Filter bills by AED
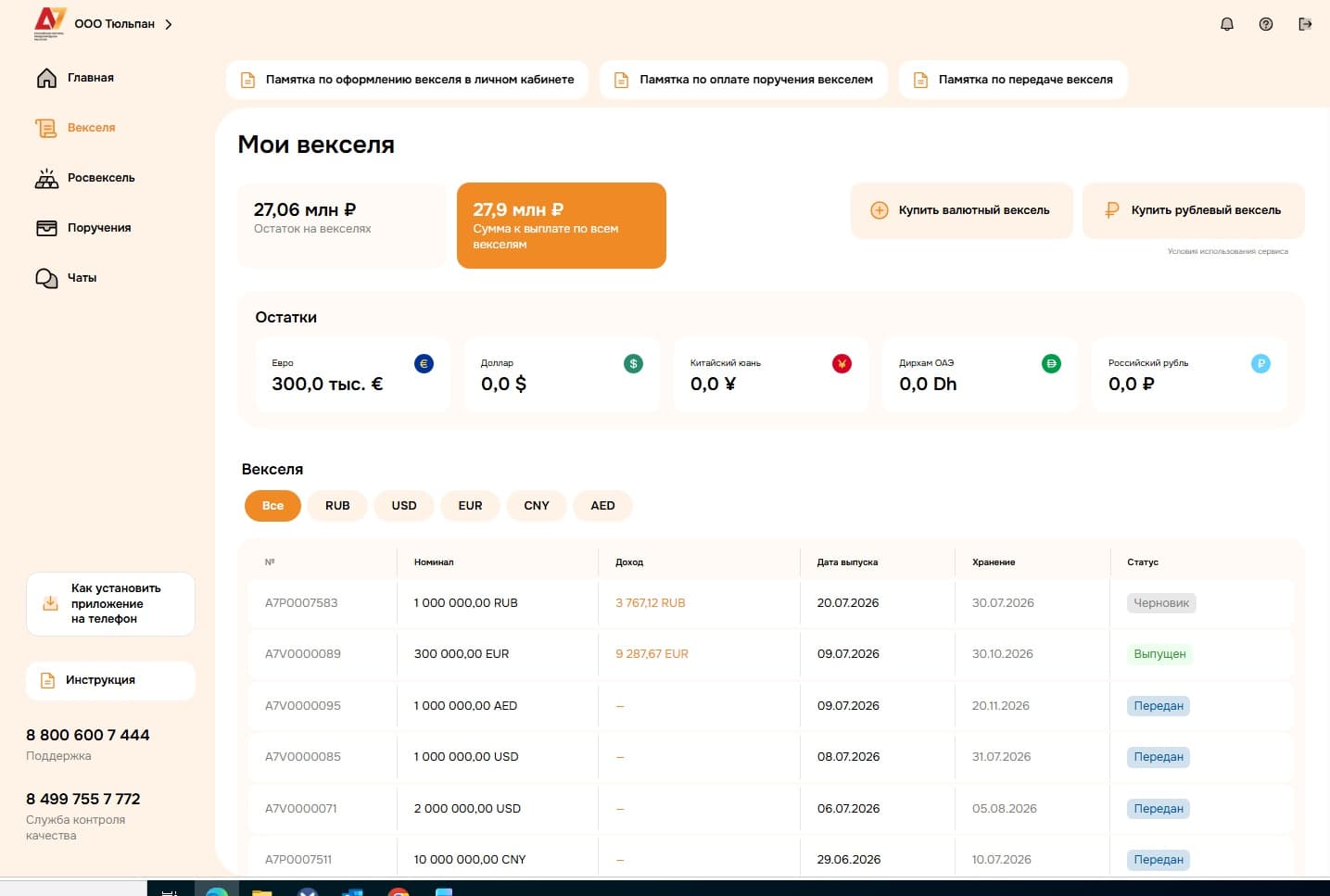This screenshot has height=896, width=1330. 602,506
